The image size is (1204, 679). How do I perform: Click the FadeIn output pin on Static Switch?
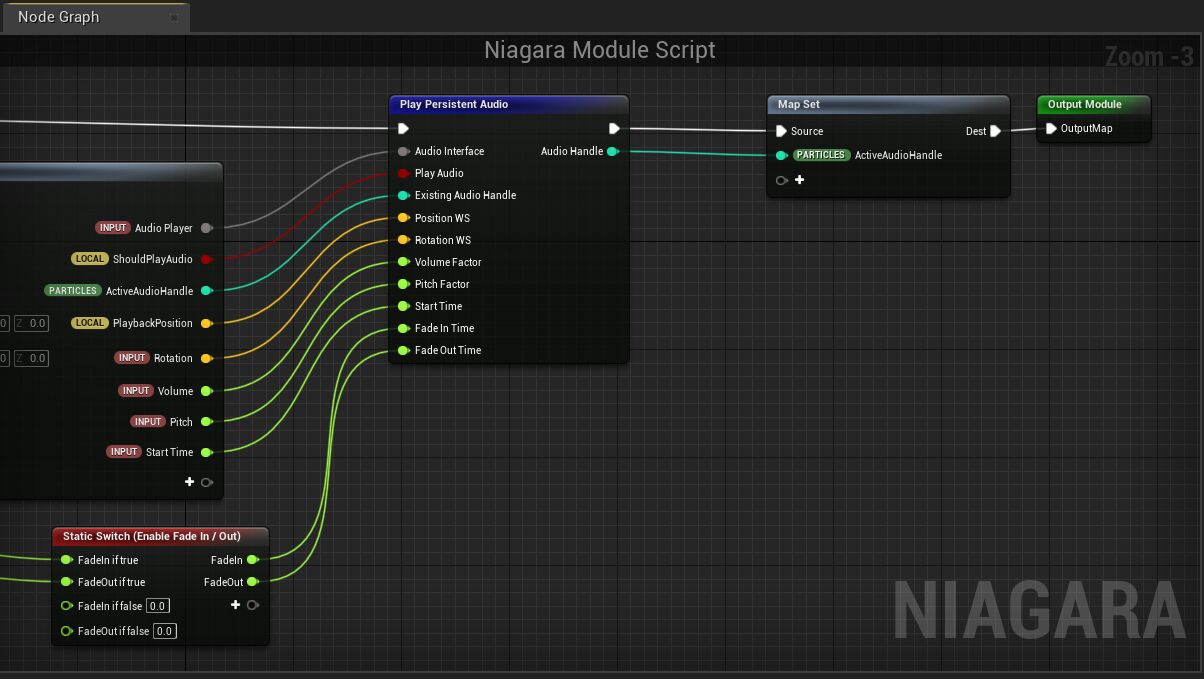coord(253,560)
